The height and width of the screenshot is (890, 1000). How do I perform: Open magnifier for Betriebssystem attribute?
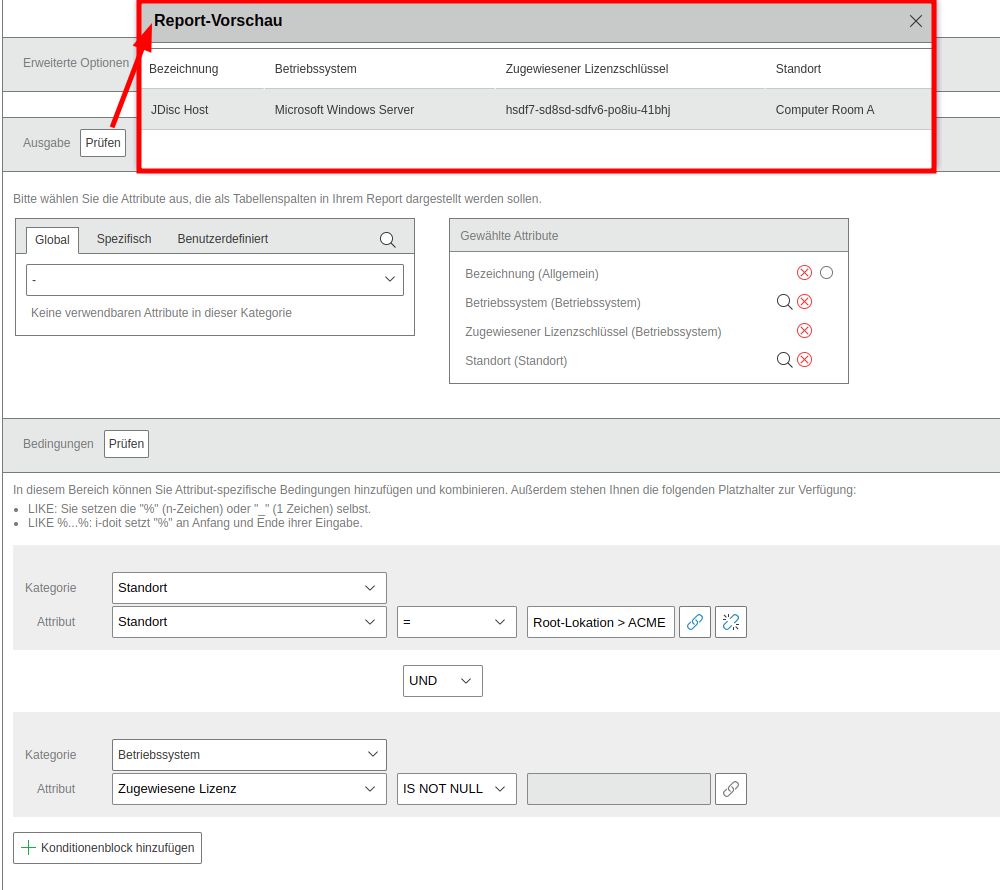784,302
